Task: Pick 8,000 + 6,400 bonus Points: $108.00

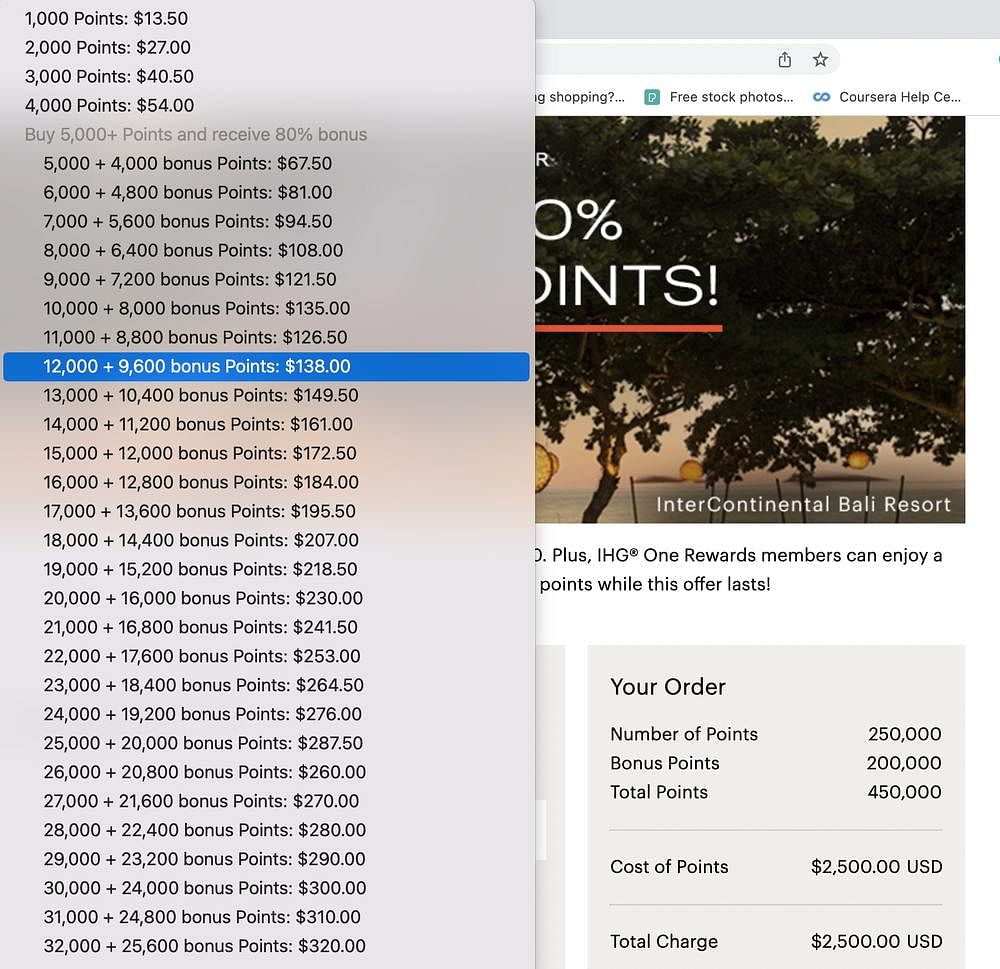Action: pyautogui.click(x=267, y=250)
